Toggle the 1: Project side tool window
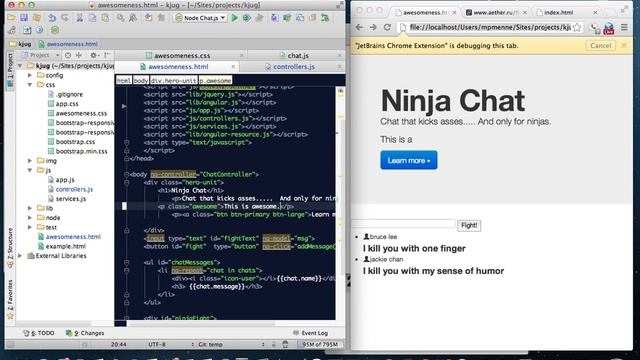 10,70
